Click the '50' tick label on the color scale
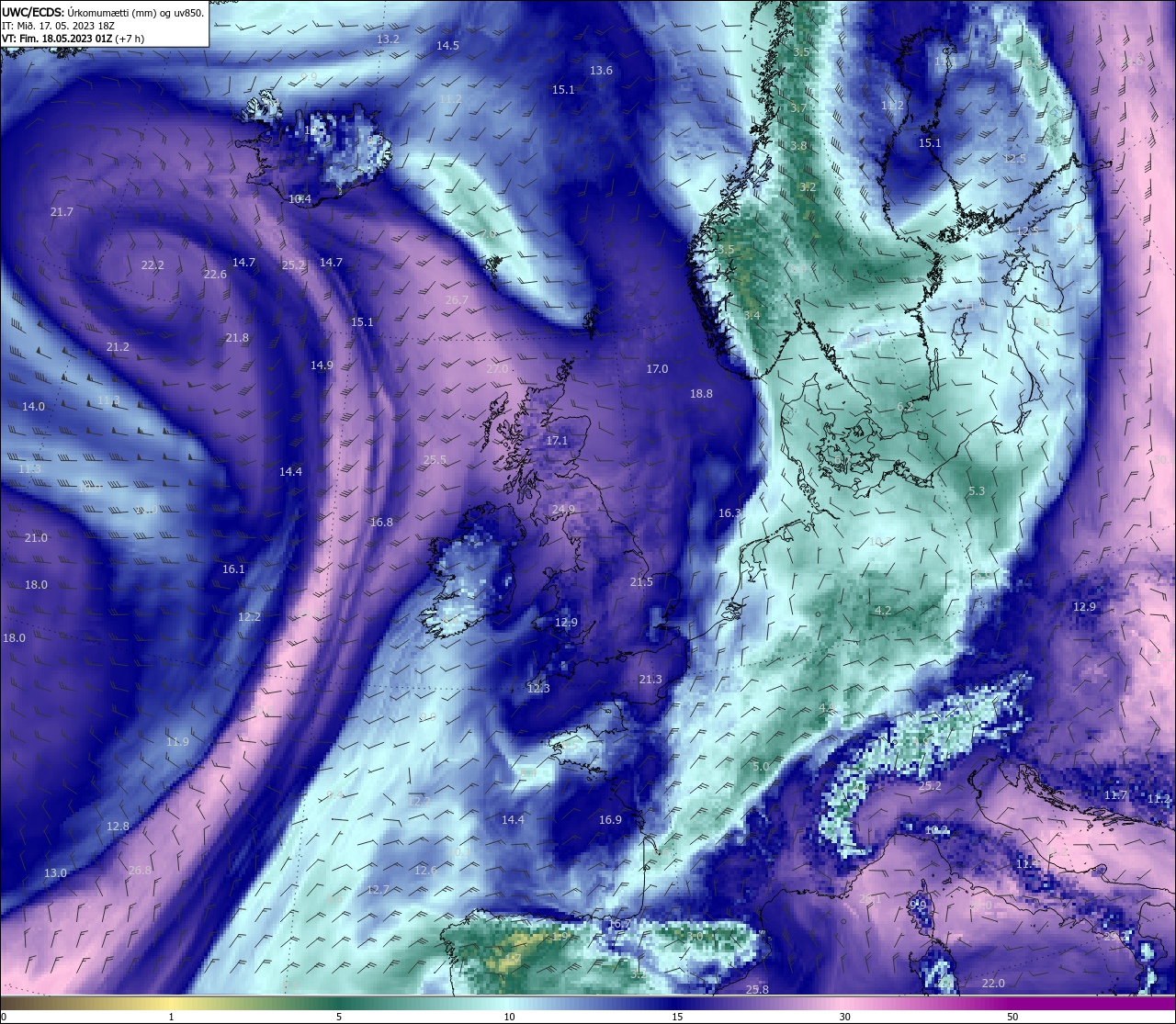1176x1024 pixels. [1012, 1017]
